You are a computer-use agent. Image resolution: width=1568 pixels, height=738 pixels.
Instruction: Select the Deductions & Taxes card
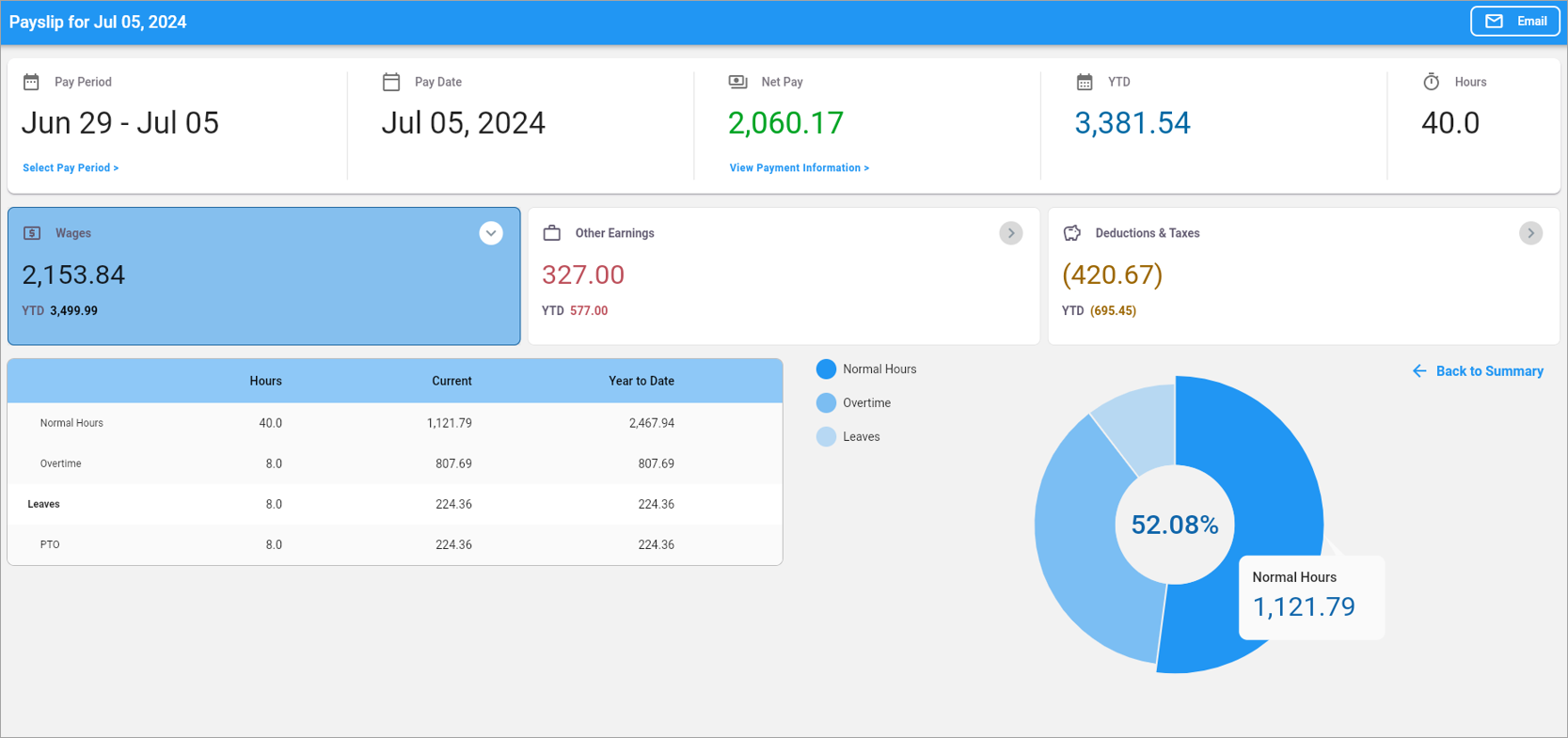pos(1304,276)
